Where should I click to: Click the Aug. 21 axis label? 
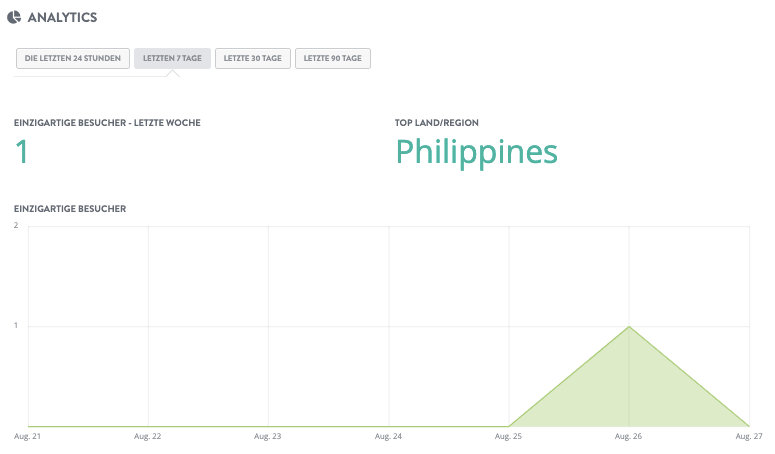click(x=27, y=437)
